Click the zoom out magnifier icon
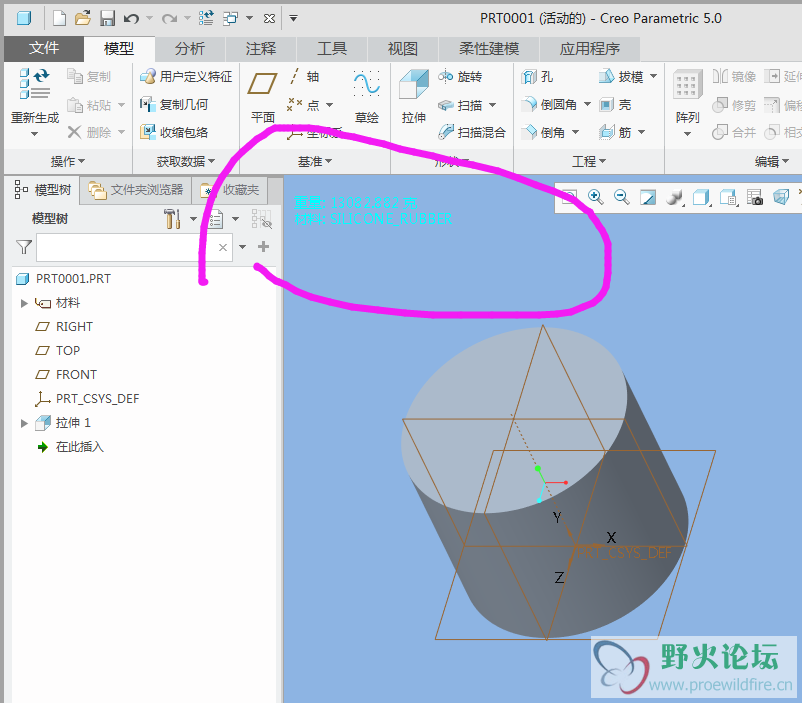802x703 pixels. point(621,197)
